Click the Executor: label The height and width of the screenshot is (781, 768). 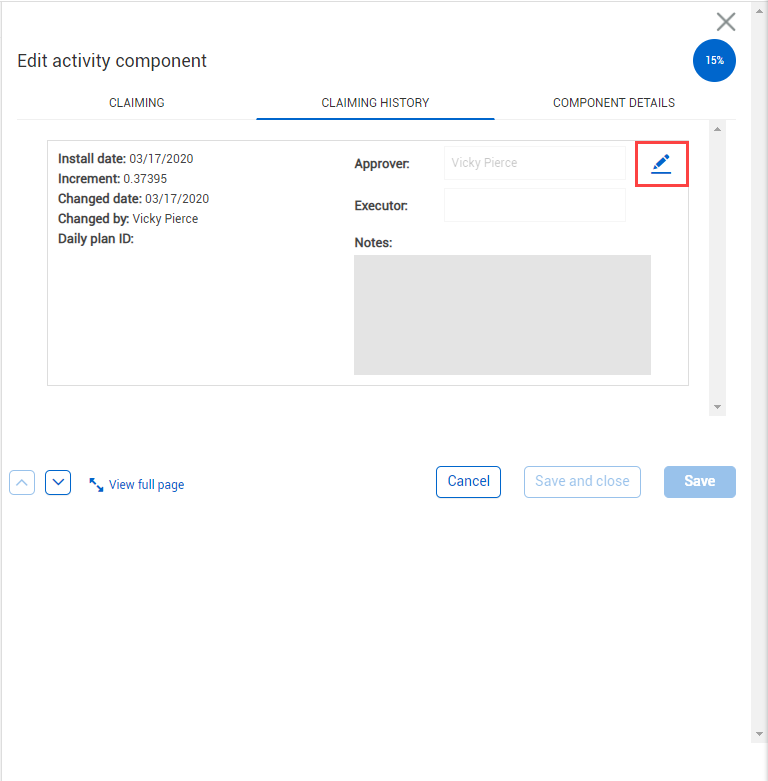coord(381,206)
